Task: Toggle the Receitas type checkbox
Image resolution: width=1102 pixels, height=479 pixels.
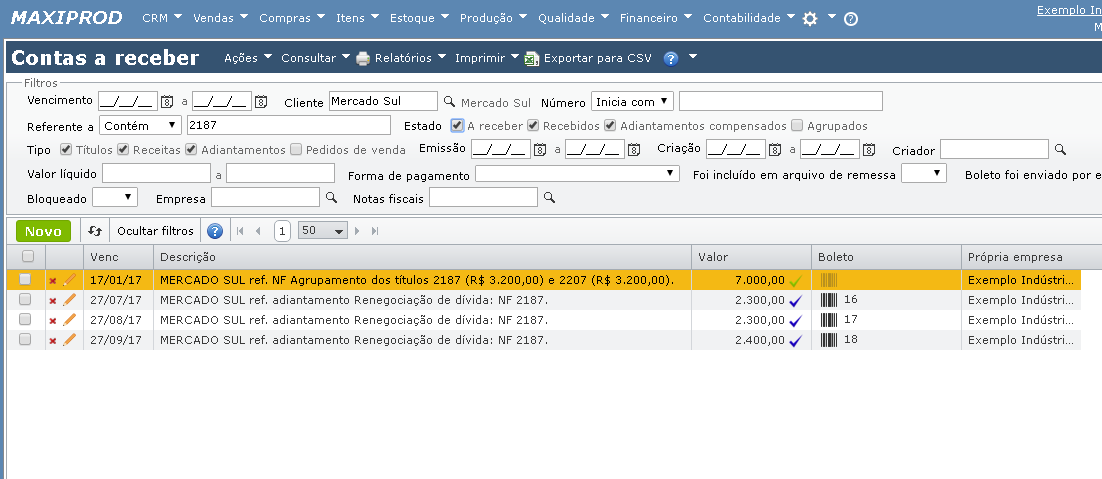Action: coord(123,150)
